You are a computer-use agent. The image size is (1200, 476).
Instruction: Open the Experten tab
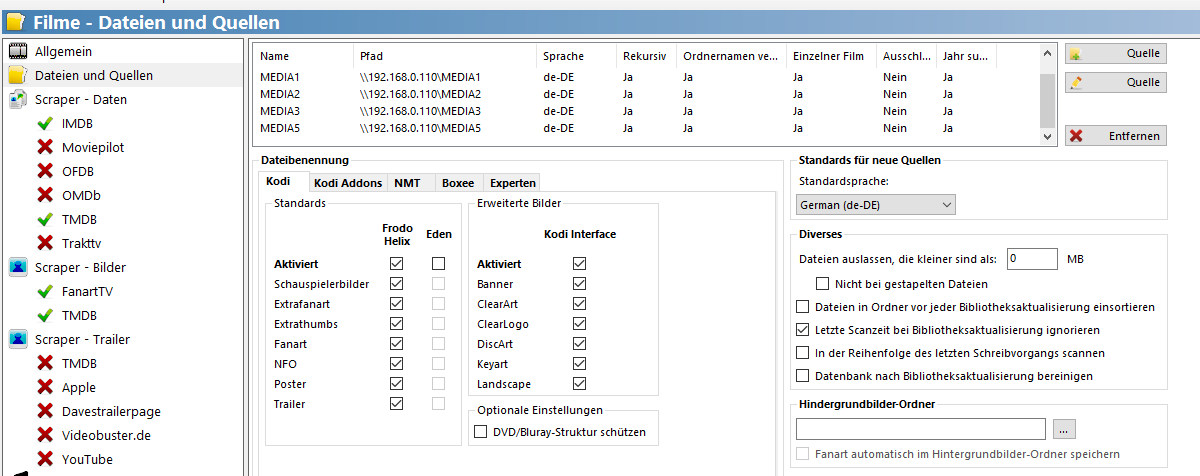point(512,182)
